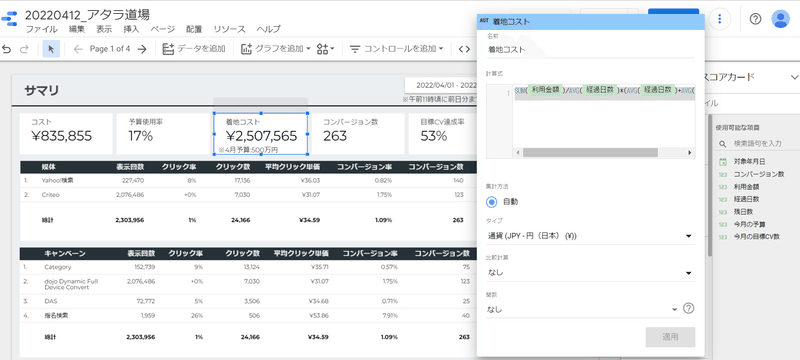Image resolution: width=800 pixels, height=360 pixels.
Task: Go to previous page arrow
Action: coord(78,49)
